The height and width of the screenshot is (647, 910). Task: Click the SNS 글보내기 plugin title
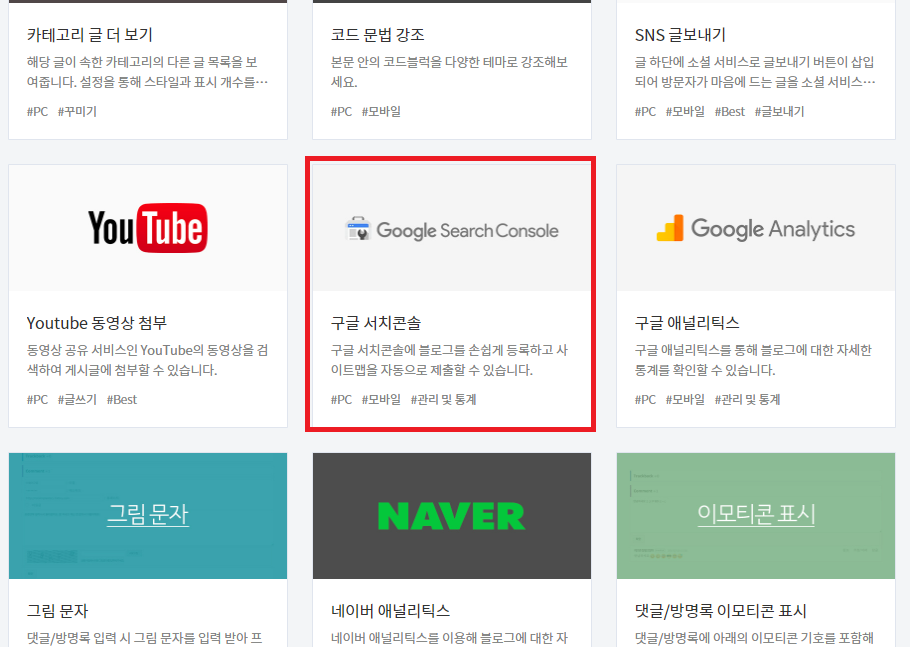[680, 32]
